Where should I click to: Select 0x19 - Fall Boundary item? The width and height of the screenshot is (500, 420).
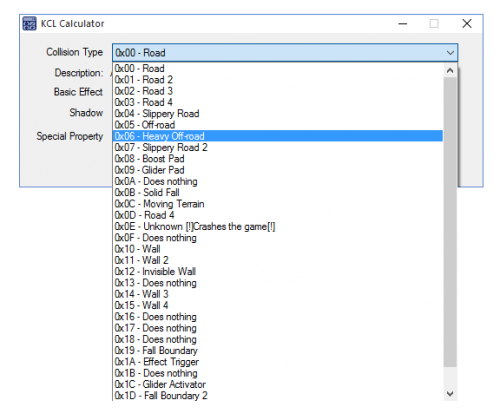click(278, 350)
